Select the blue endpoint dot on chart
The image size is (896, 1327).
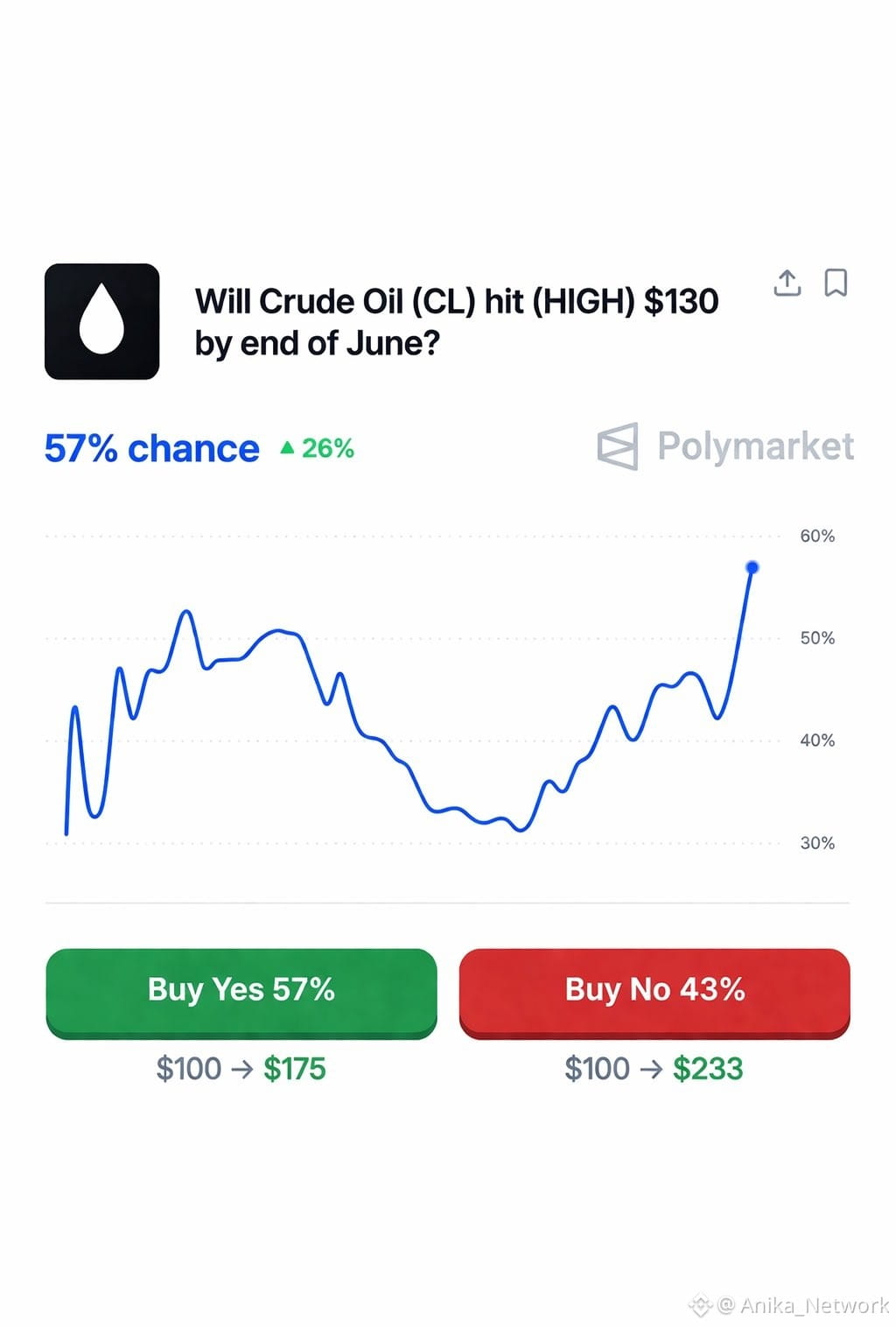[752, 567]
